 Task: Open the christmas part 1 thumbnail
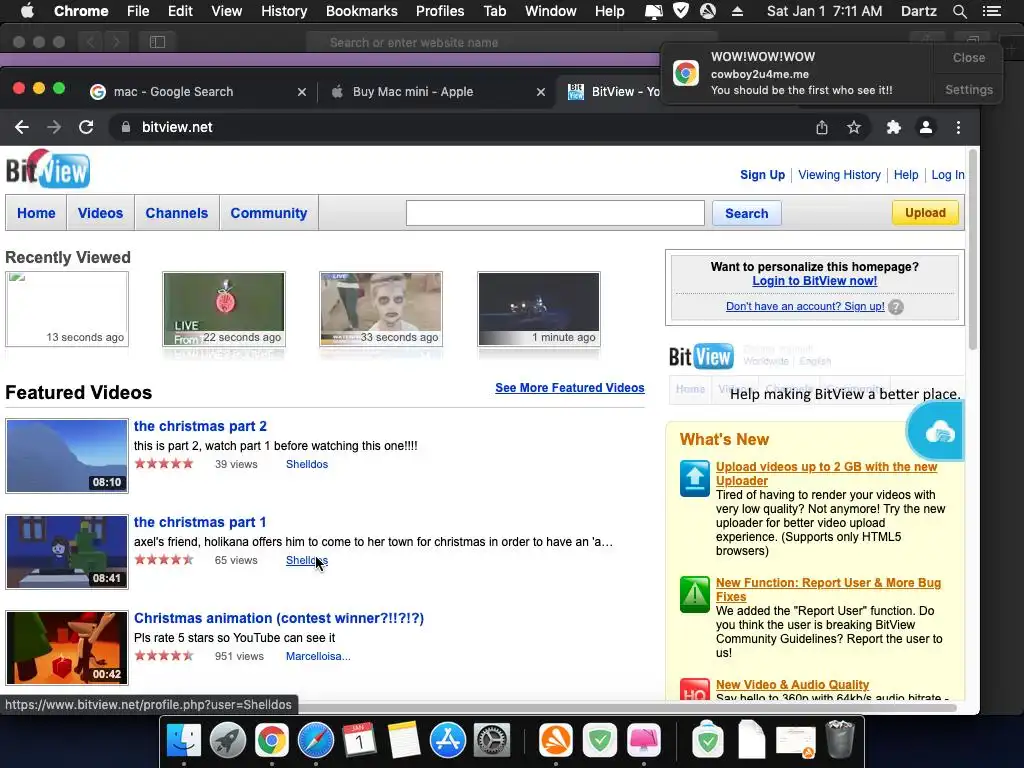click(67, 552)
